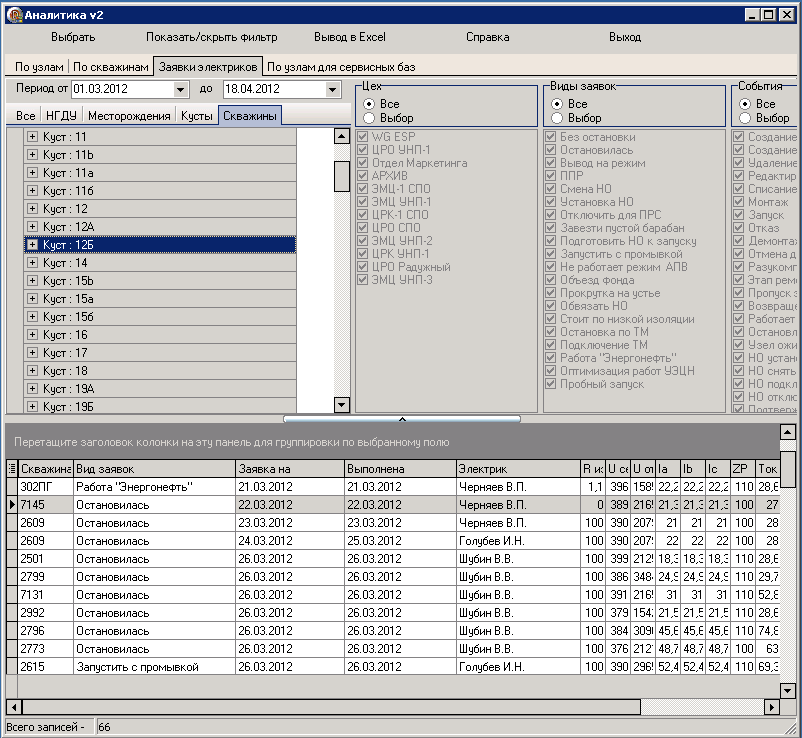Toggle the АРХИВ checkbox
This screenshot has height=738, width=802.
(x=363, y=175)
